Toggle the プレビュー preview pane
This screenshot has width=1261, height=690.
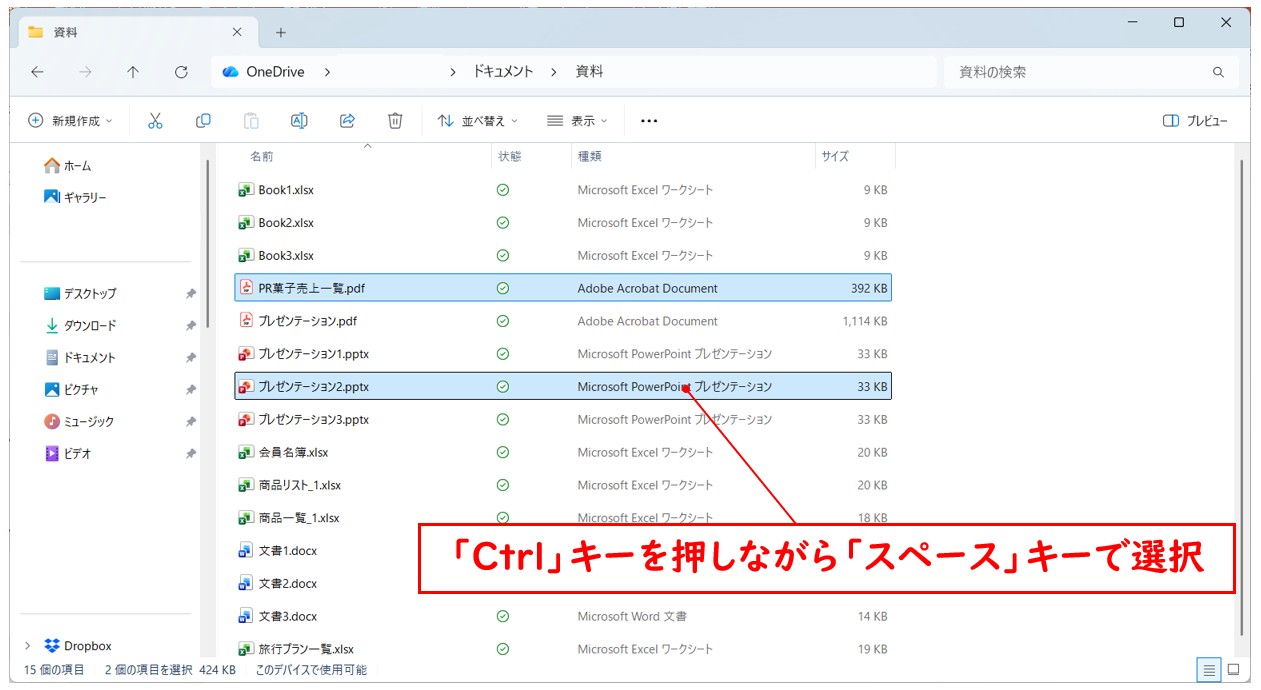[1196, 120]
